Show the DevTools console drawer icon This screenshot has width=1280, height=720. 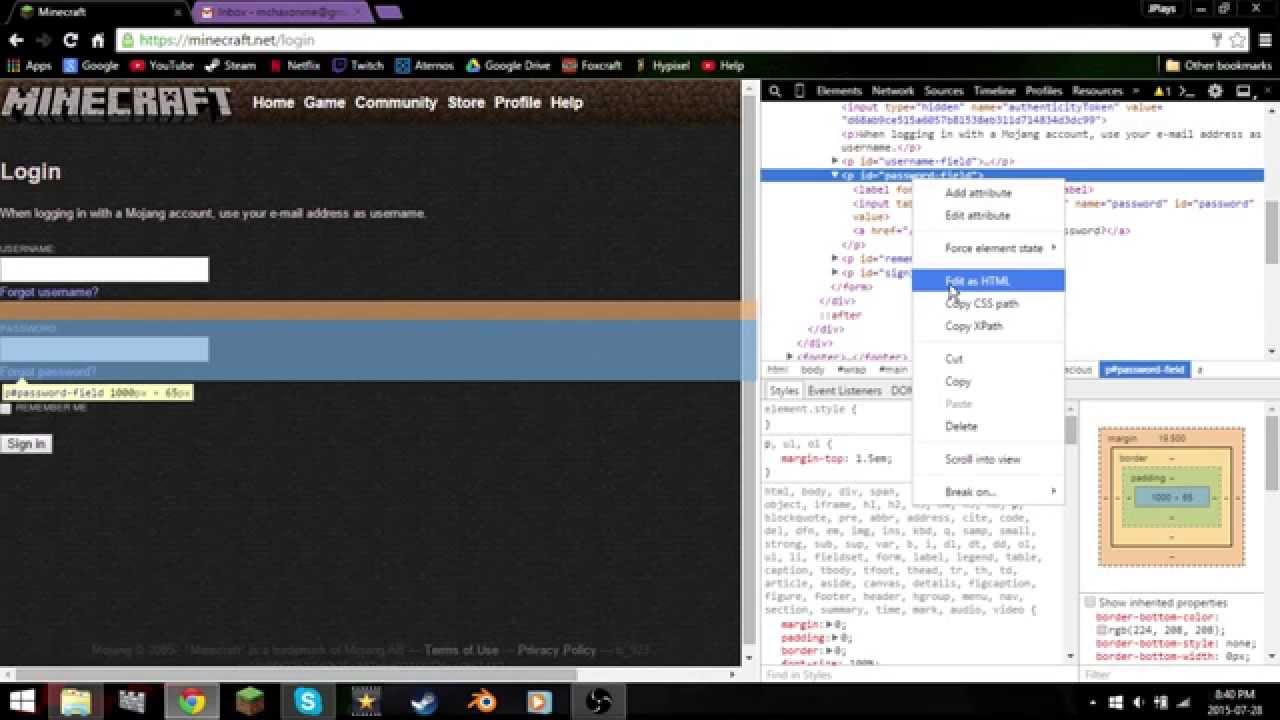pos(1187,90)
